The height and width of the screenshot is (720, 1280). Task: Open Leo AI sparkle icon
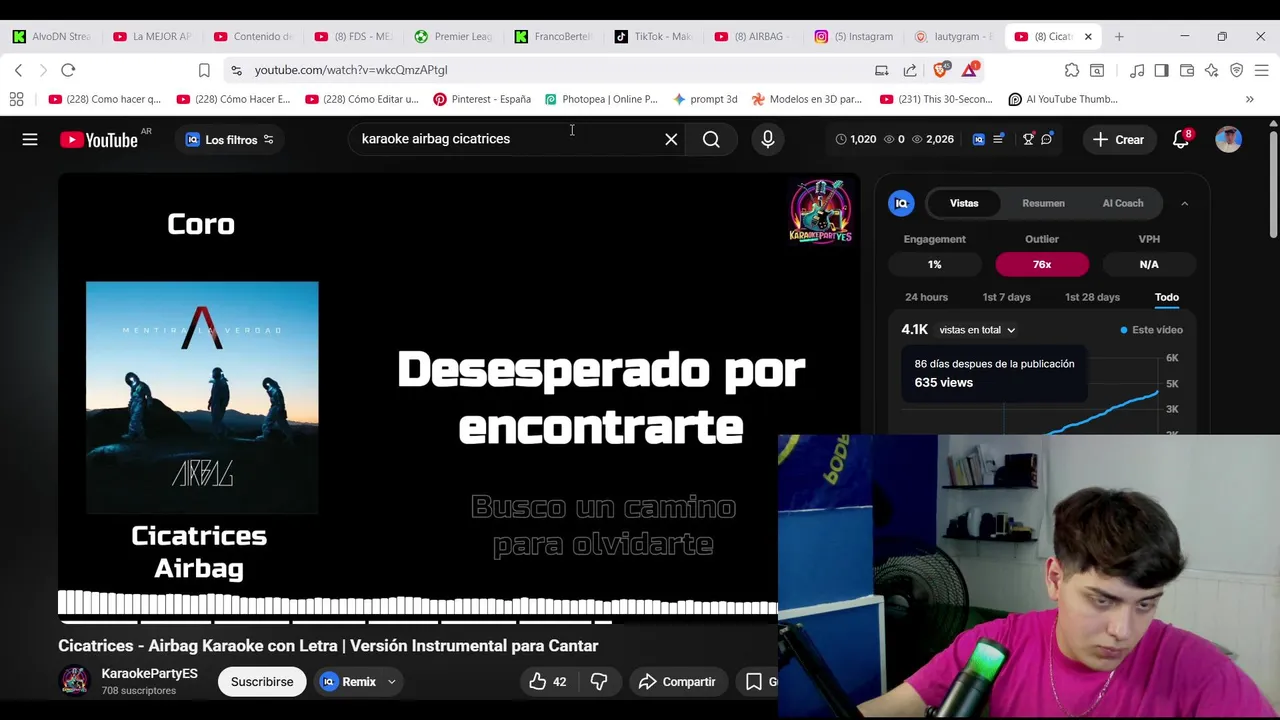coord(1212,70)
